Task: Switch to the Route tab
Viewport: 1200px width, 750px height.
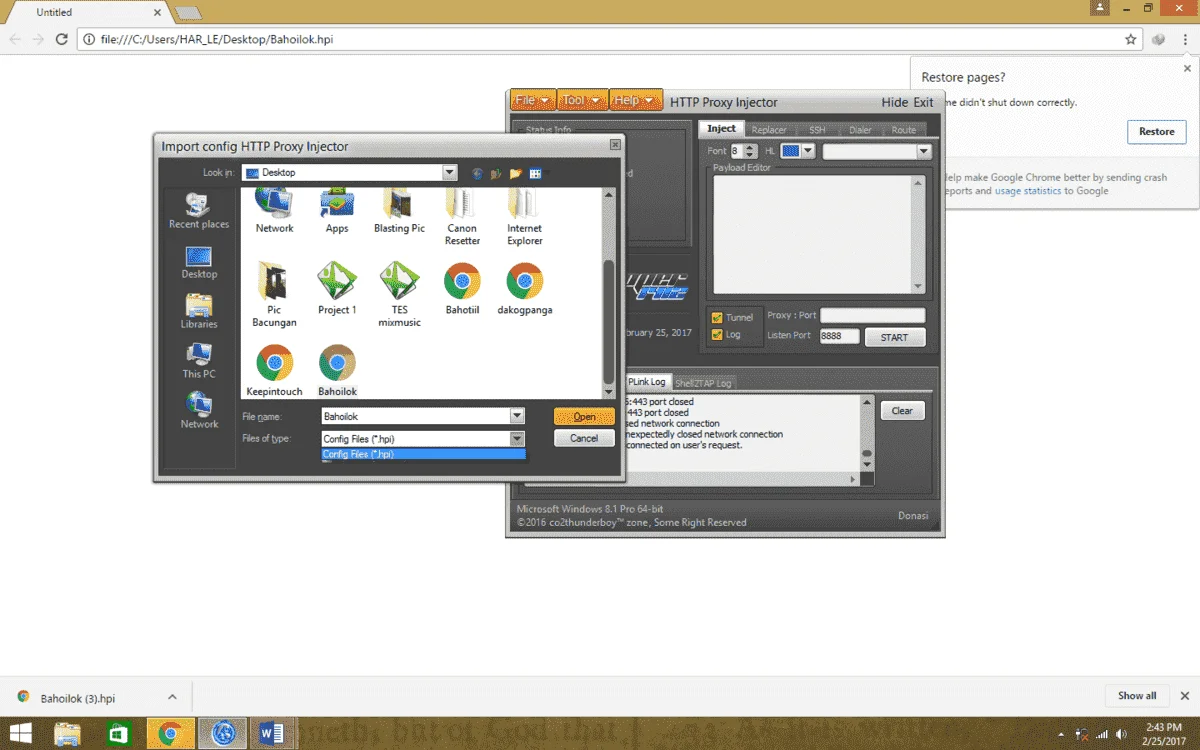Action: pos(903,130)
